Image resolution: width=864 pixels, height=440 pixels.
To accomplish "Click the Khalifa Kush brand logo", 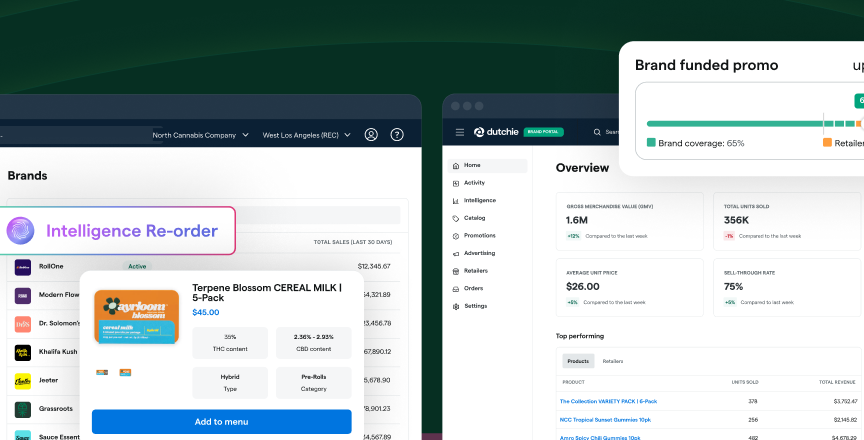I will click(x=23, y=353).
